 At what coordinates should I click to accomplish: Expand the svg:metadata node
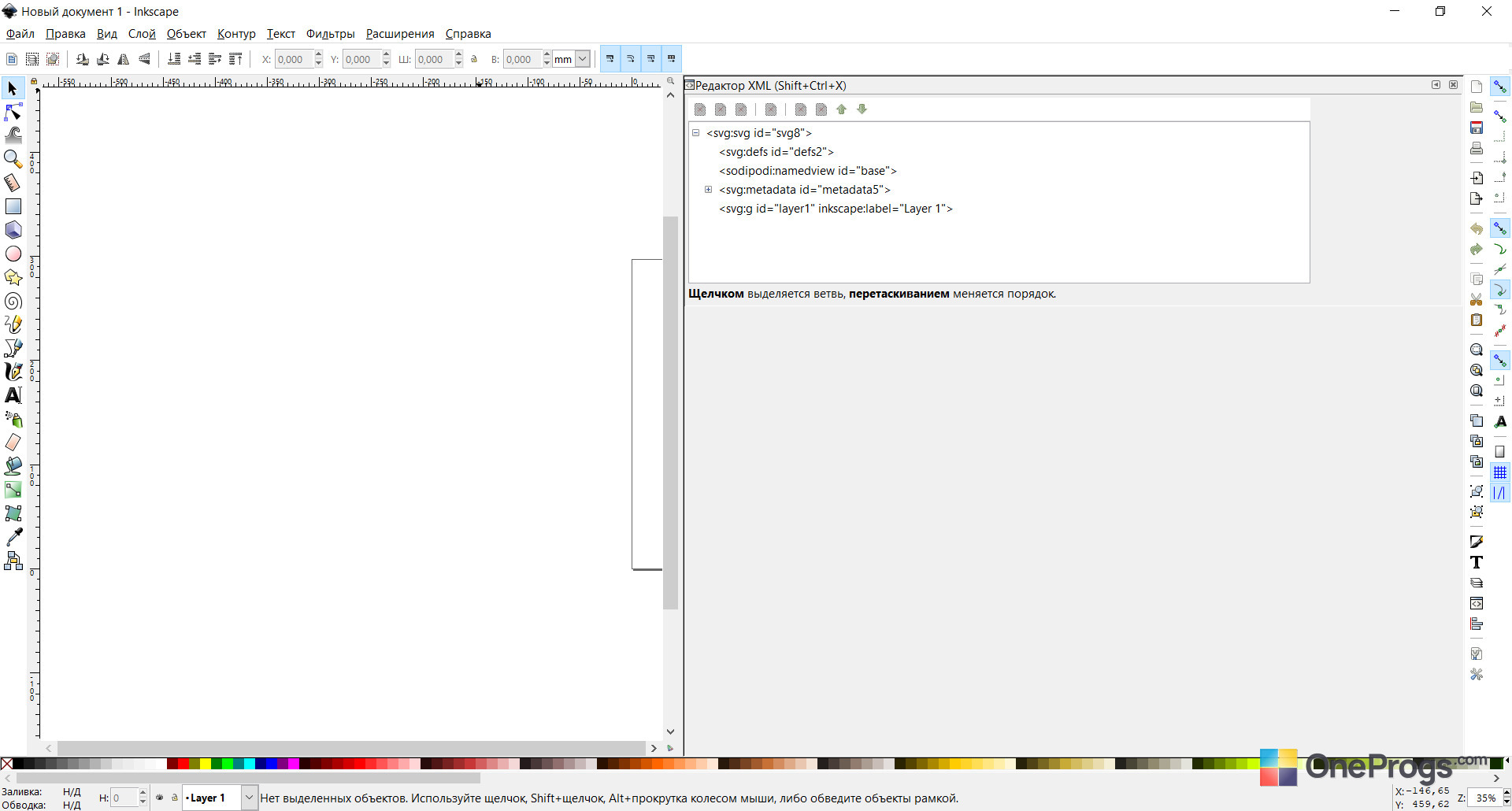[708, 190]
